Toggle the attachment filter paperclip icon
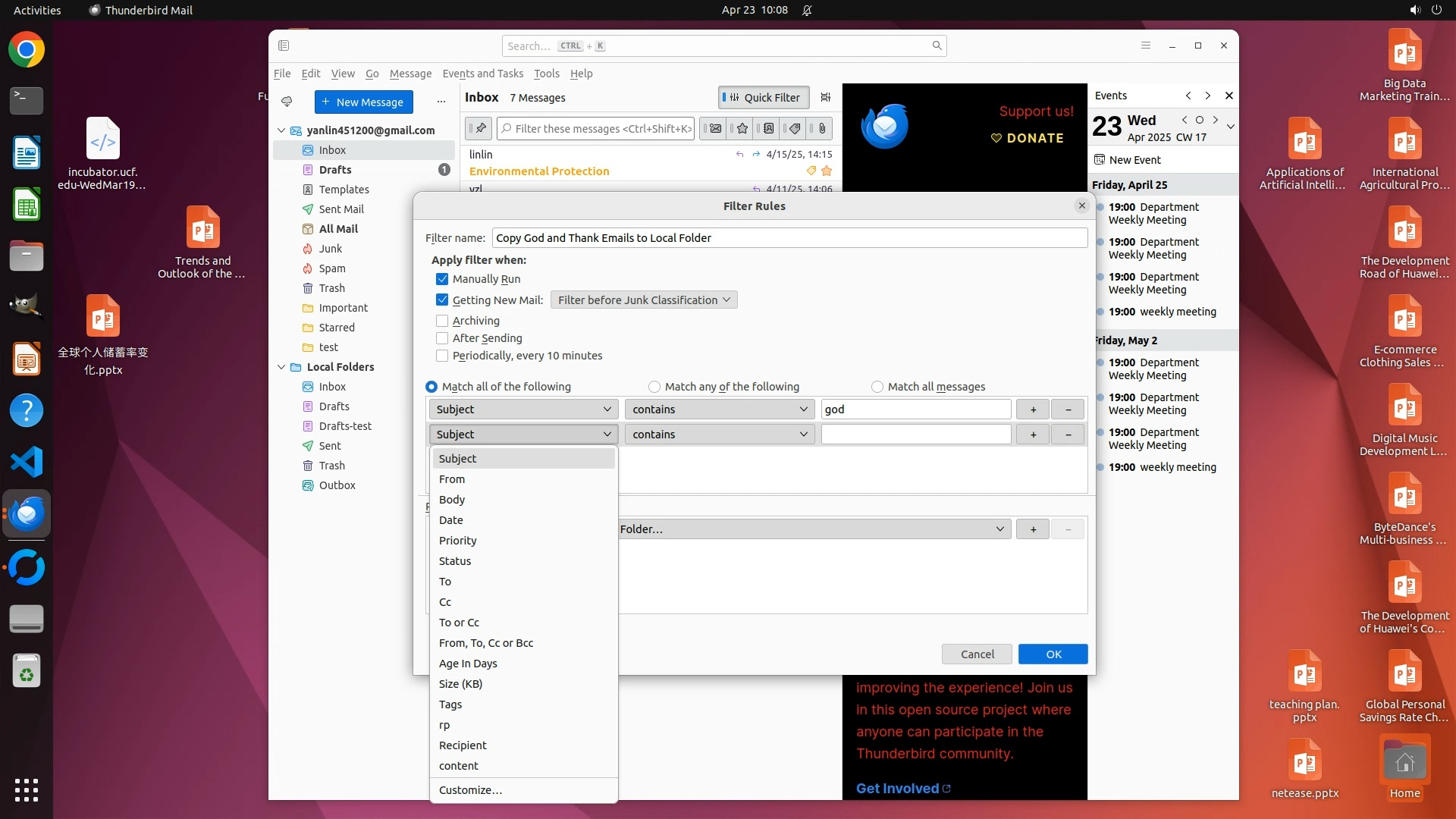The width and height of the screenshot is (1456, 819). pos(822,129)
